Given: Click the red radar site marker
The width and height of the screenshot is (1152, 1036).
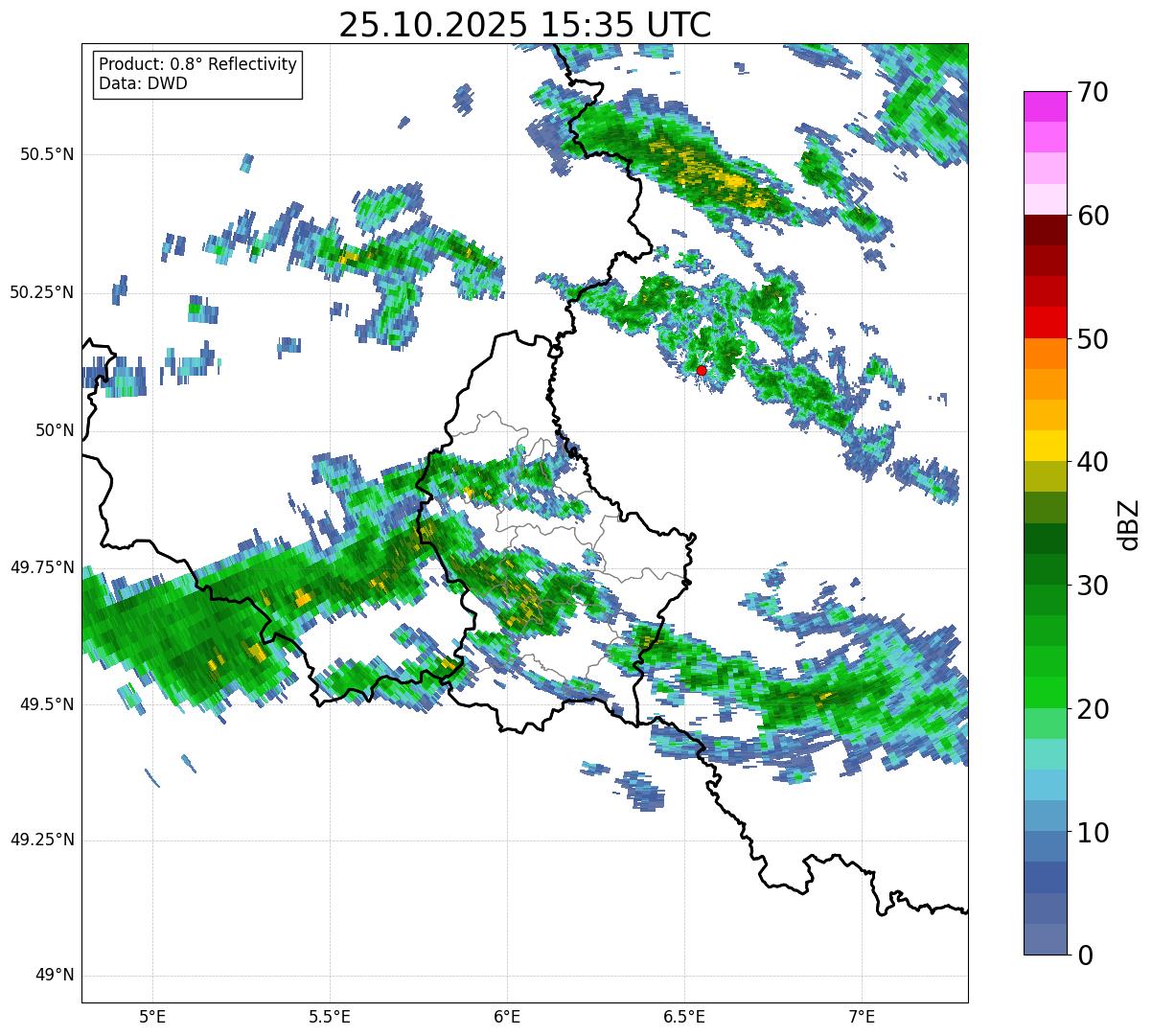Looking at the screenshot, I should coord(702,370).
